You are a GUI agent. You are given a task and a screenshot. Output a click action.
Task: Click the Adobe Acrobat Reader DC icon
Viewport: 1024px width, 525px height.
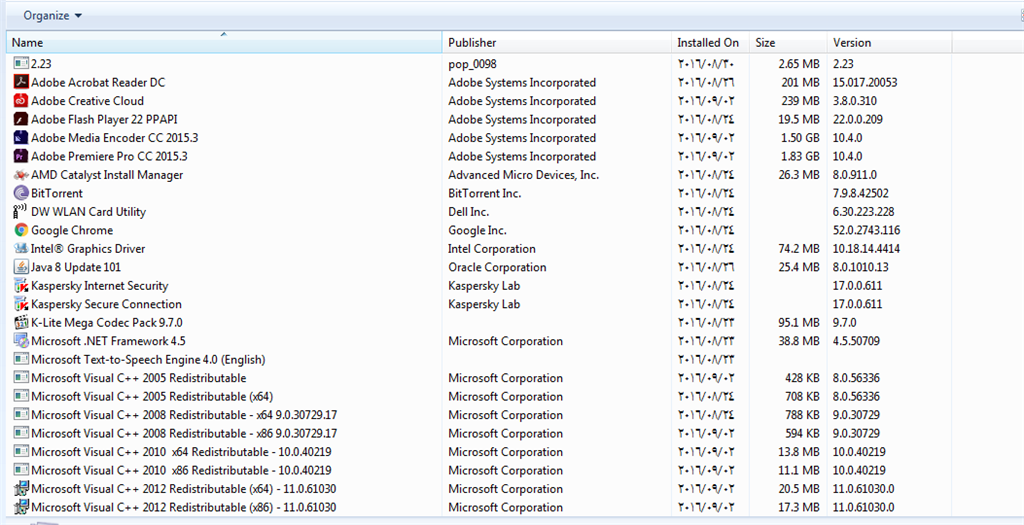(21, 82)
